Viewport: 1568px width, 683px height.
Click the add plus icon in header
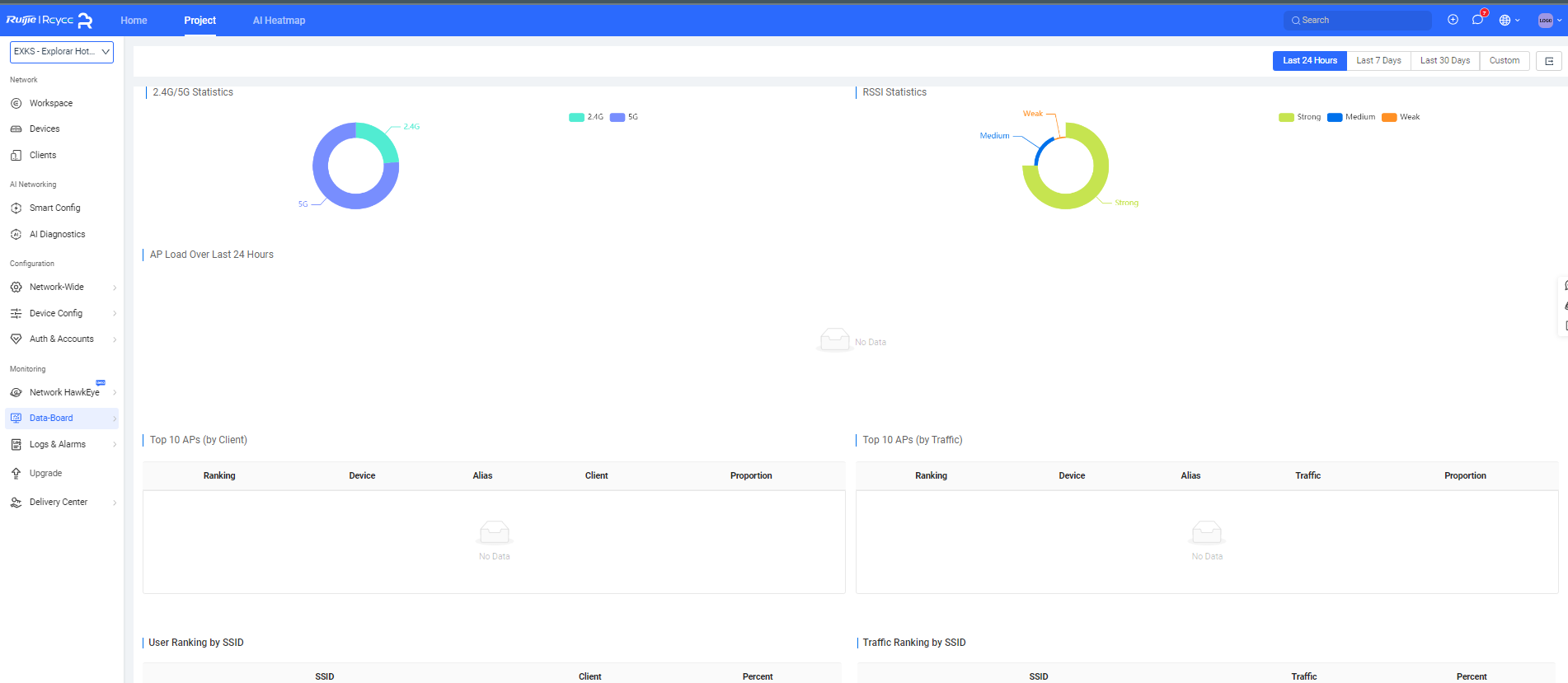click(x=1453, y=20)
